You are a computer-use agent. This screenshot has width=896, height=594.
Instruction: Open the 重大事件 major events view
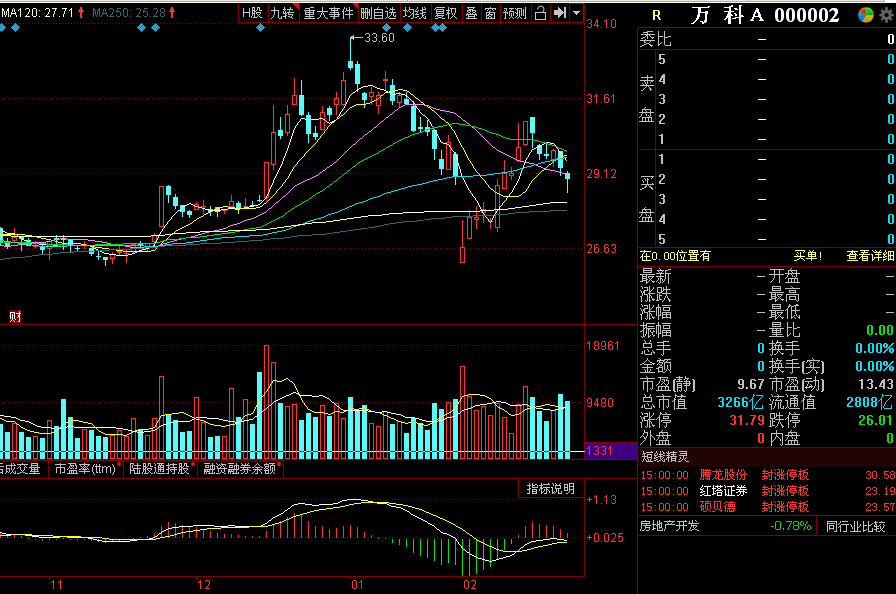click(328, 13)
